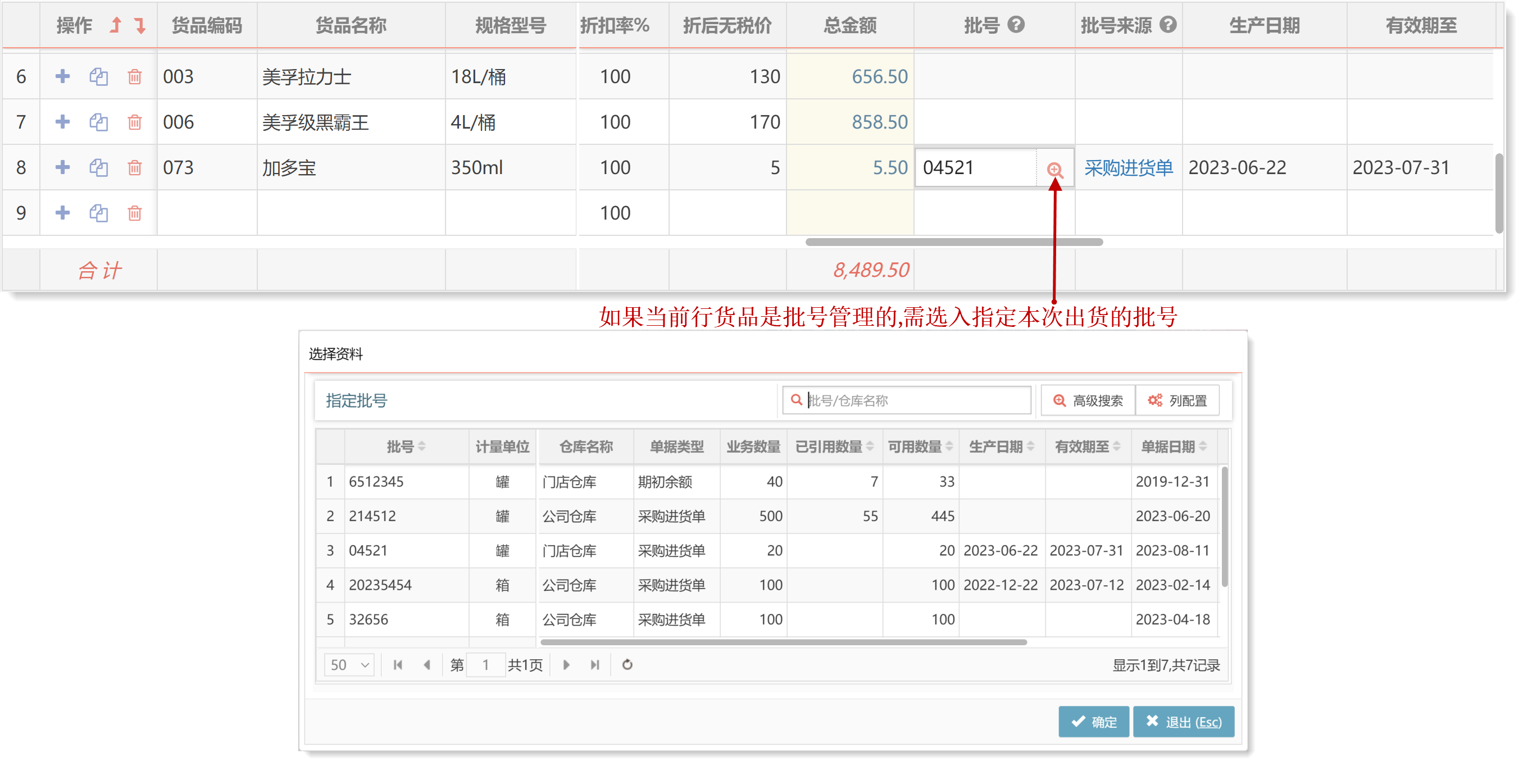Click the 总金额 column header
The image size is (1523, 784).
(850, 25)
